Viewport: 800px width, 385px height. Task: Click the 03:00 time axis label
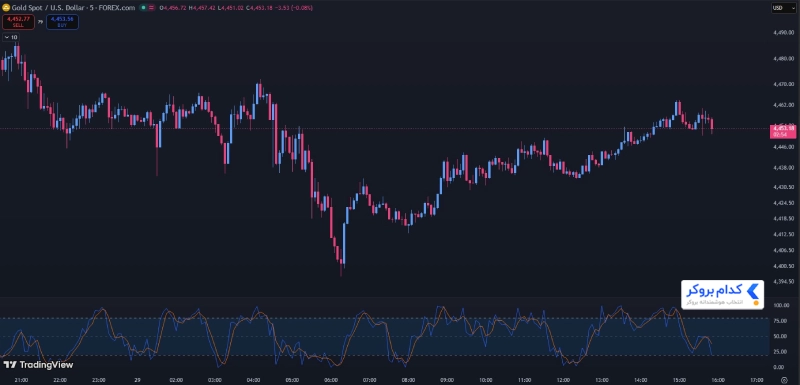[x=215, y=380]
